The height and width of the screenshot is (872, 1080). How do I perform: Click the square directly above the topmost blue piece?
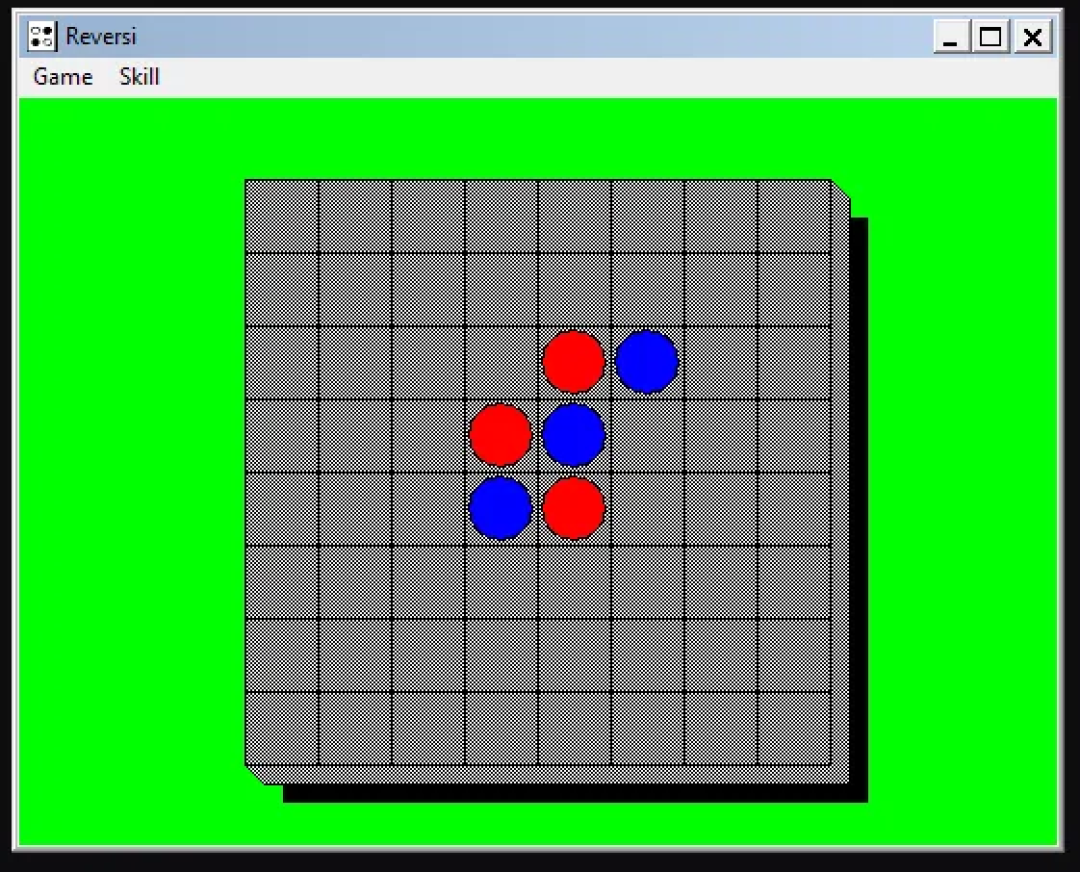(647, 289)
